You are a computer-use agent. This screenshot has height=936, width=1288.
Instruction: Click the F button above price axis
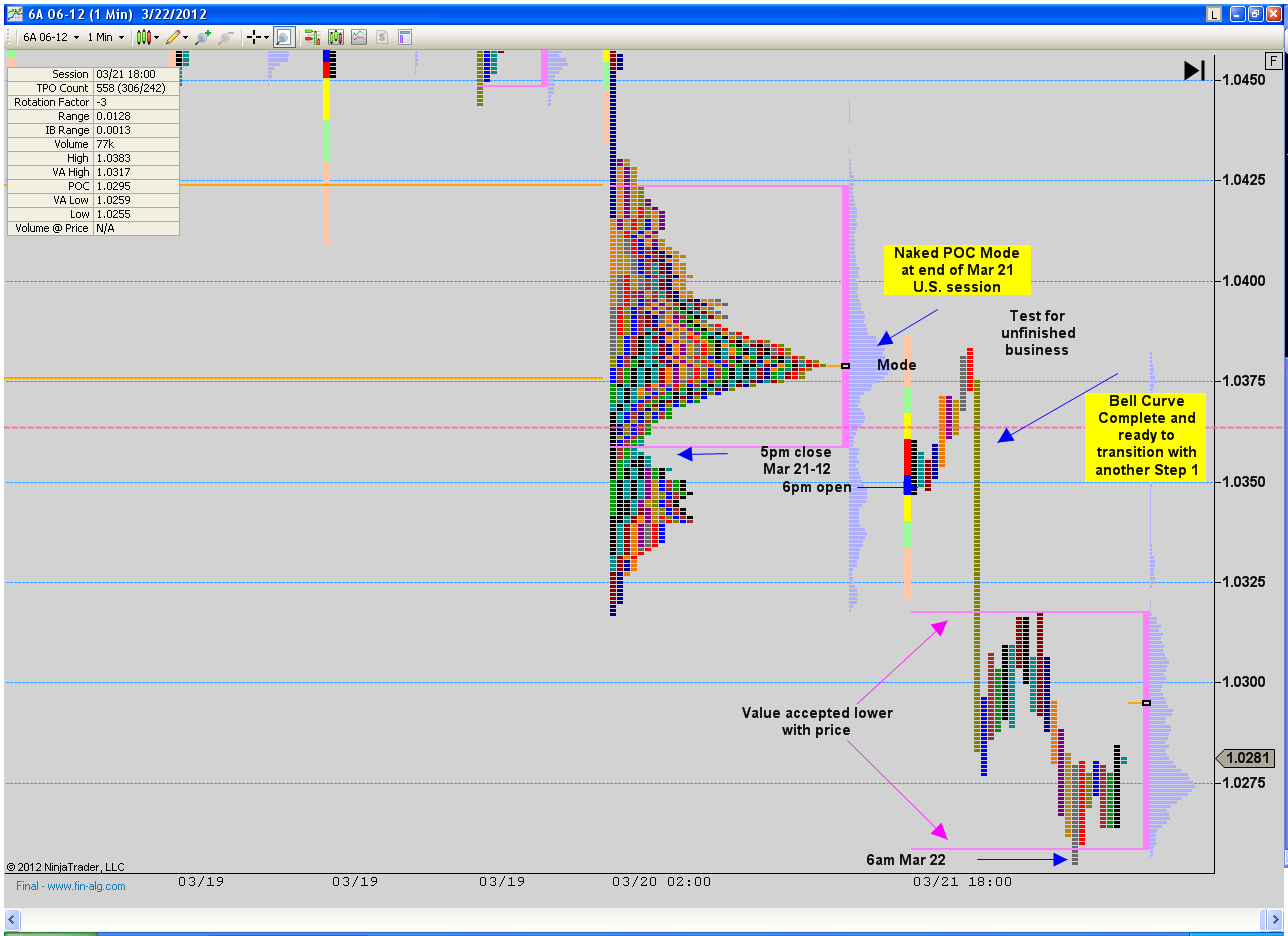tap(1273, 60)
